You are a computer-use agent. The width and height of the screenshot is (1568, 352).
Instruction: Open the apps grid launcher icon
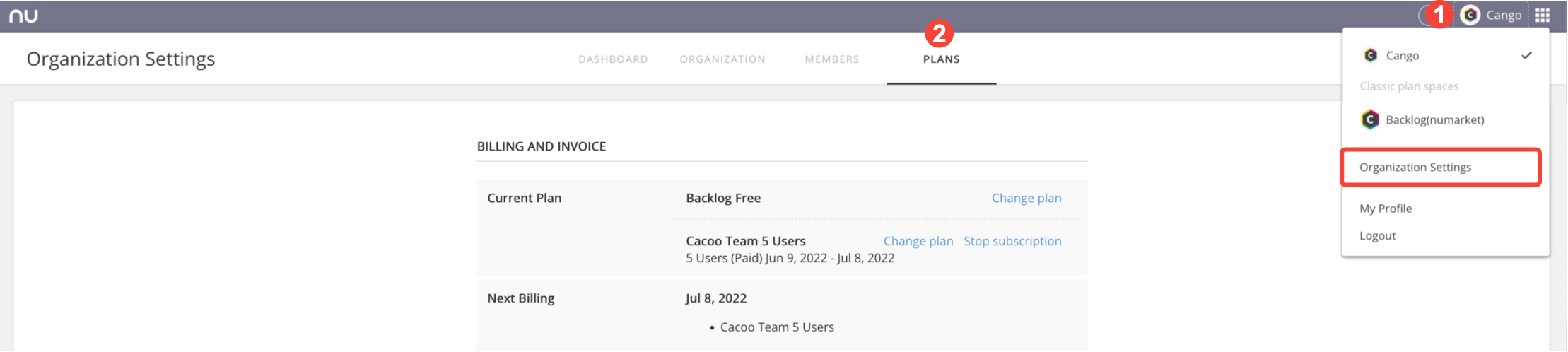point(1543,16)
